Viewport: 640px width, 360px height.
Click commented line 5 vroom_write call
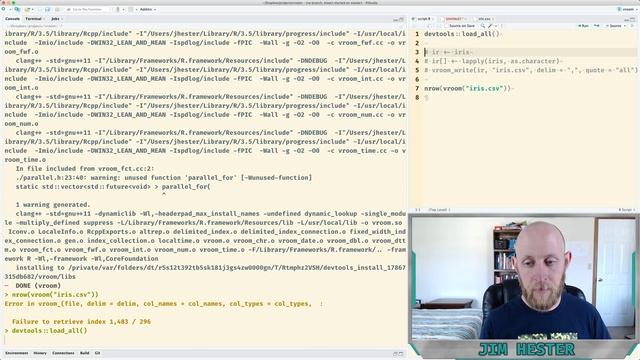coord(531,70)
